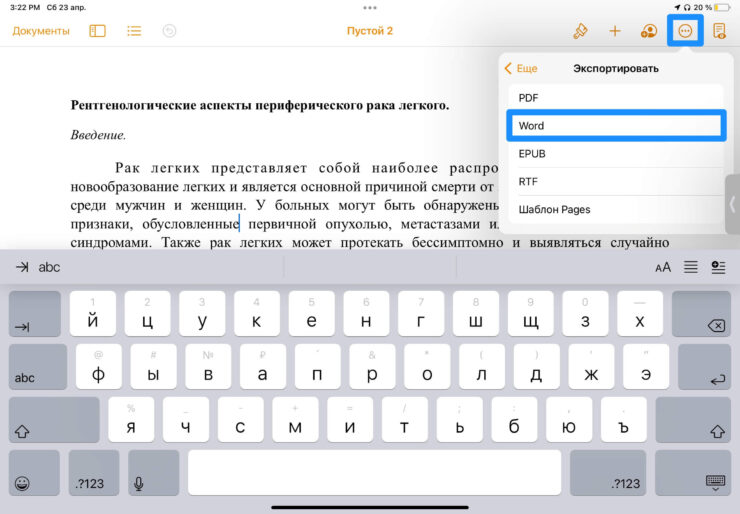Tap the ж key
The width and height of the screenshot is (740, 514).
(591, 367)
